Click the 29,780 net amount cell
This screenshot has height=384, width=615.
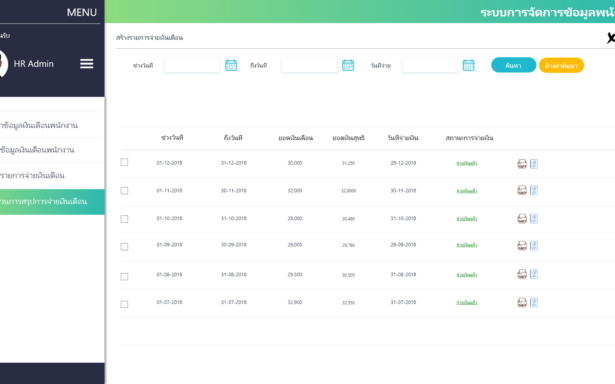[348, 245]
